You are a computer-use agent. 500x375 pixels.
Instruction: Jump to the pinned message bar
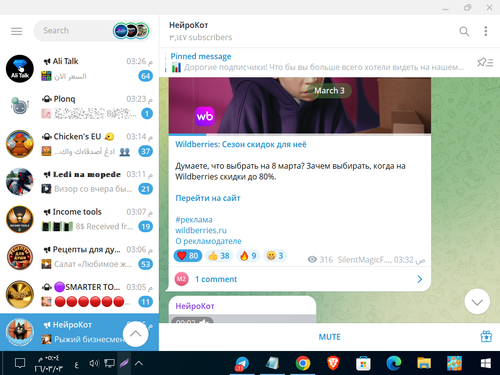click(317, 62)
